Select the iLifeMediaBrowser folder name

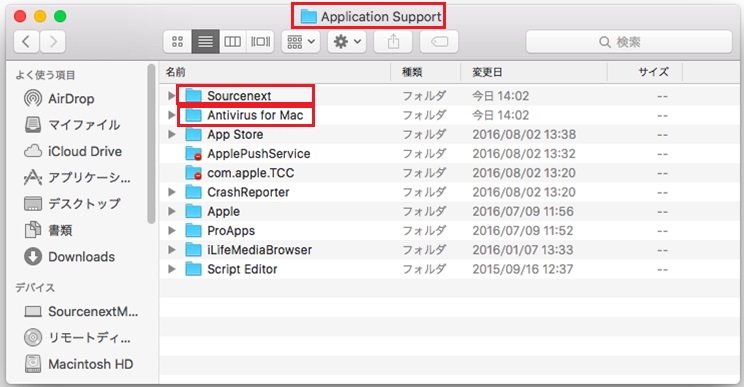[260, 250]
